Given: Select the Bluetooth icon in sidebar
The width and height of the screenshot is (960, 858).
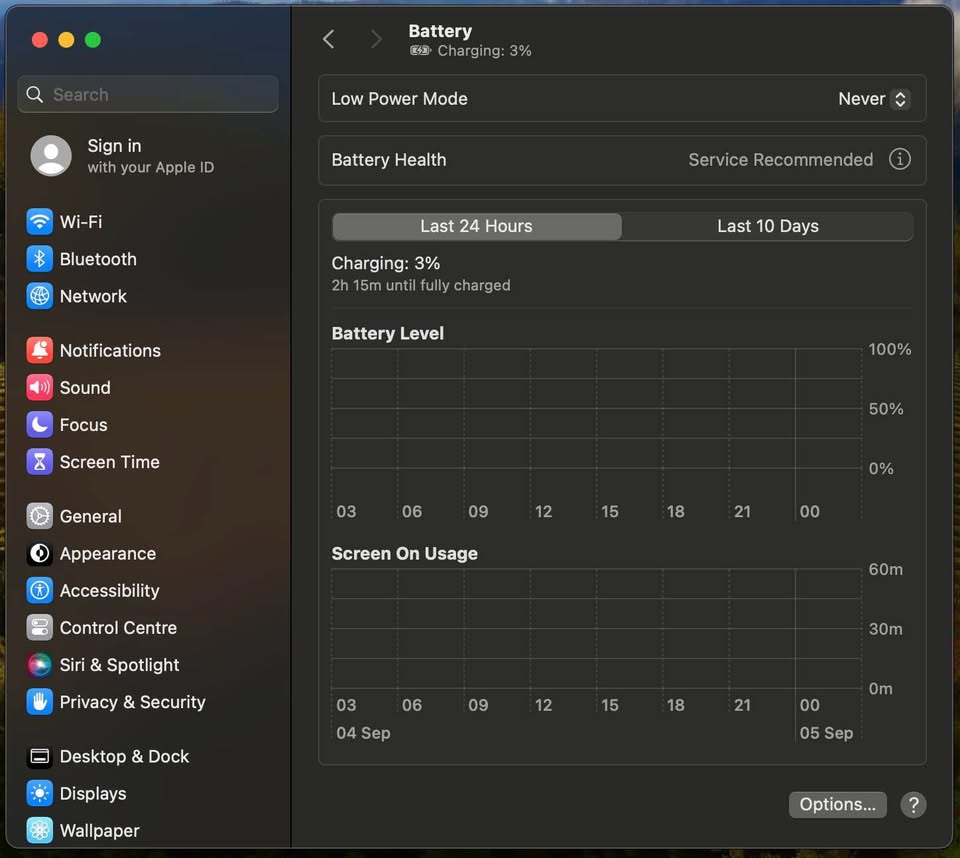Looking at the screenshot, I should [x=38, y=259].
